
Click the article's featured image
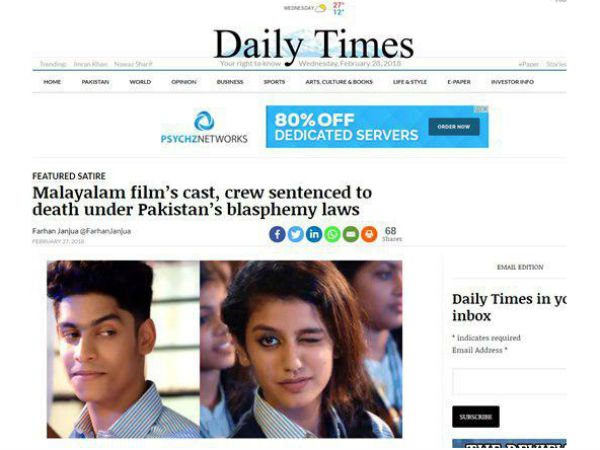click(224, 349)
